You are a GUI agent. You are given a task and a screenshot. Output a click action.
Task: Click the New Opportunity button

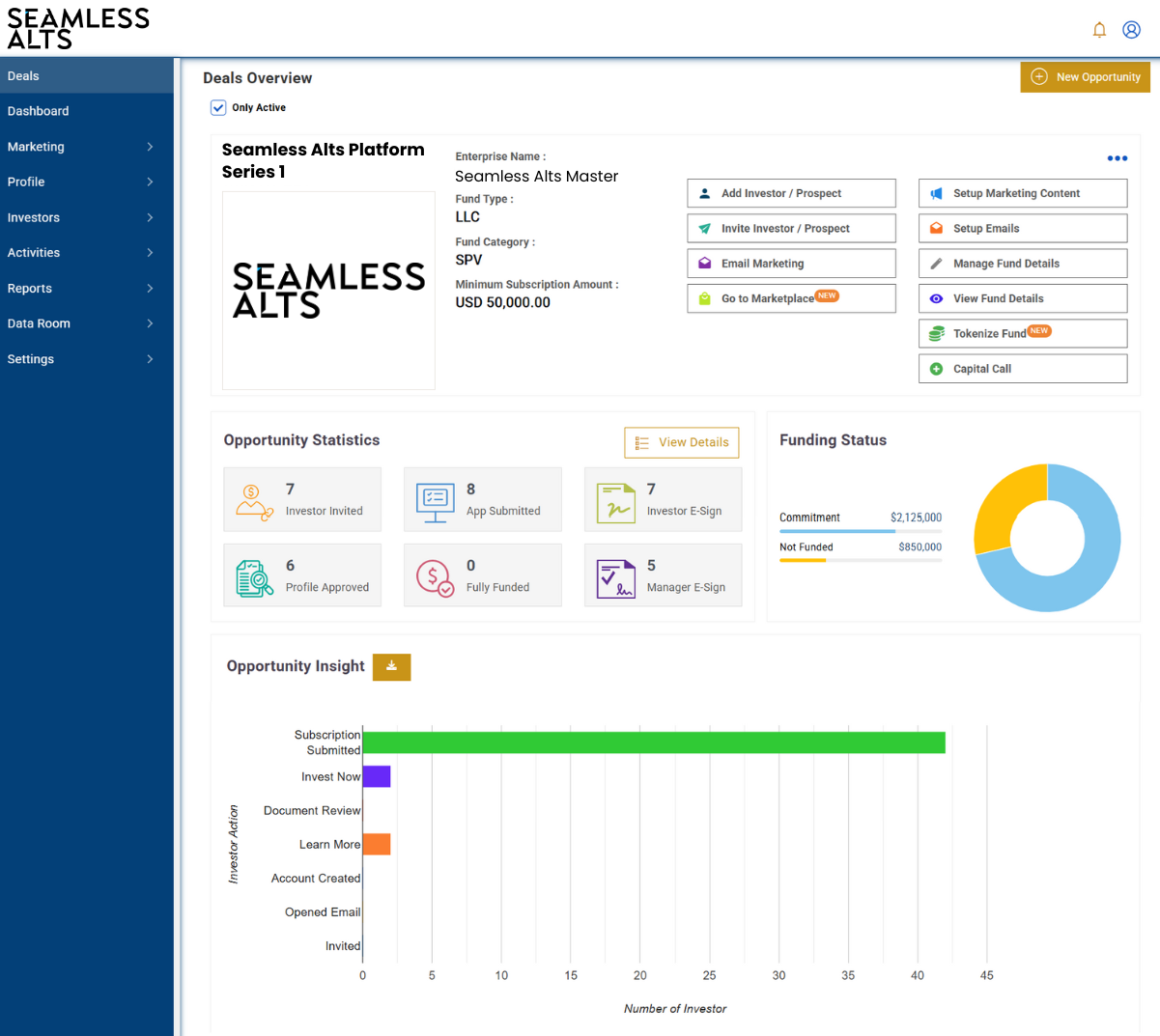click(x=1085, y=77)
